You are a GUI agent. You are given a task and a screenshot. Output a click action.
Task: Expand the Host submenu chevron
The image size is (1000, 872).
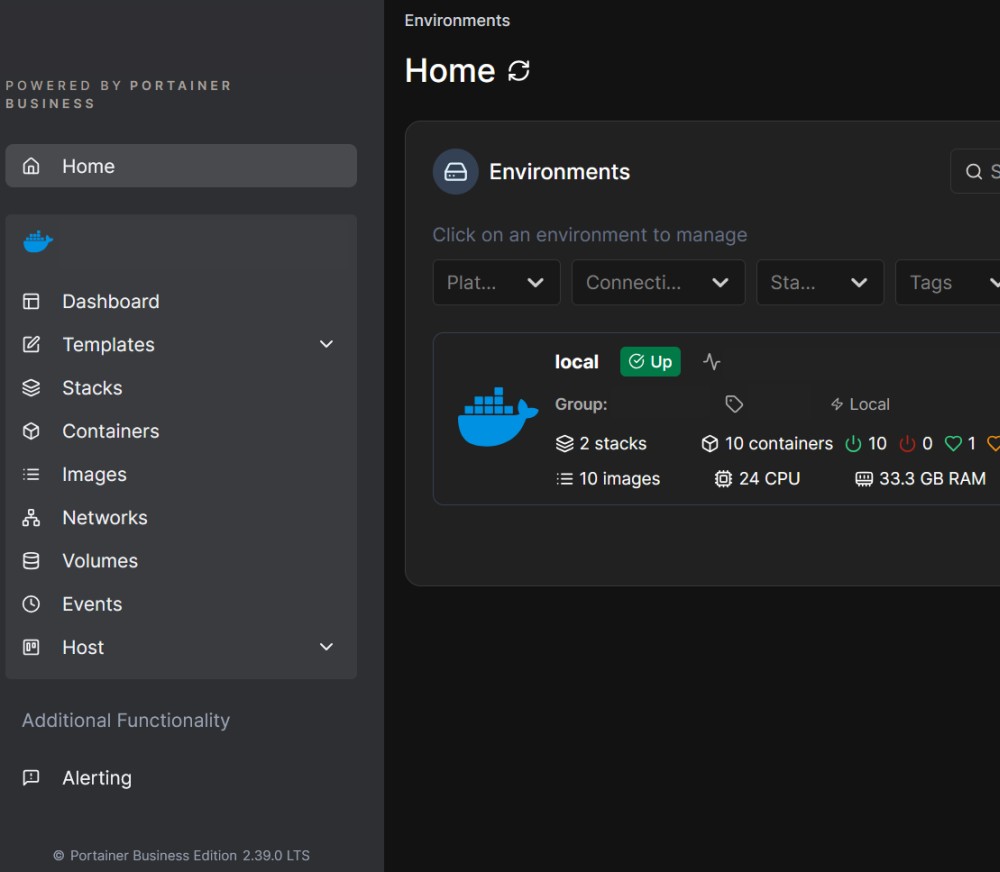326,647
